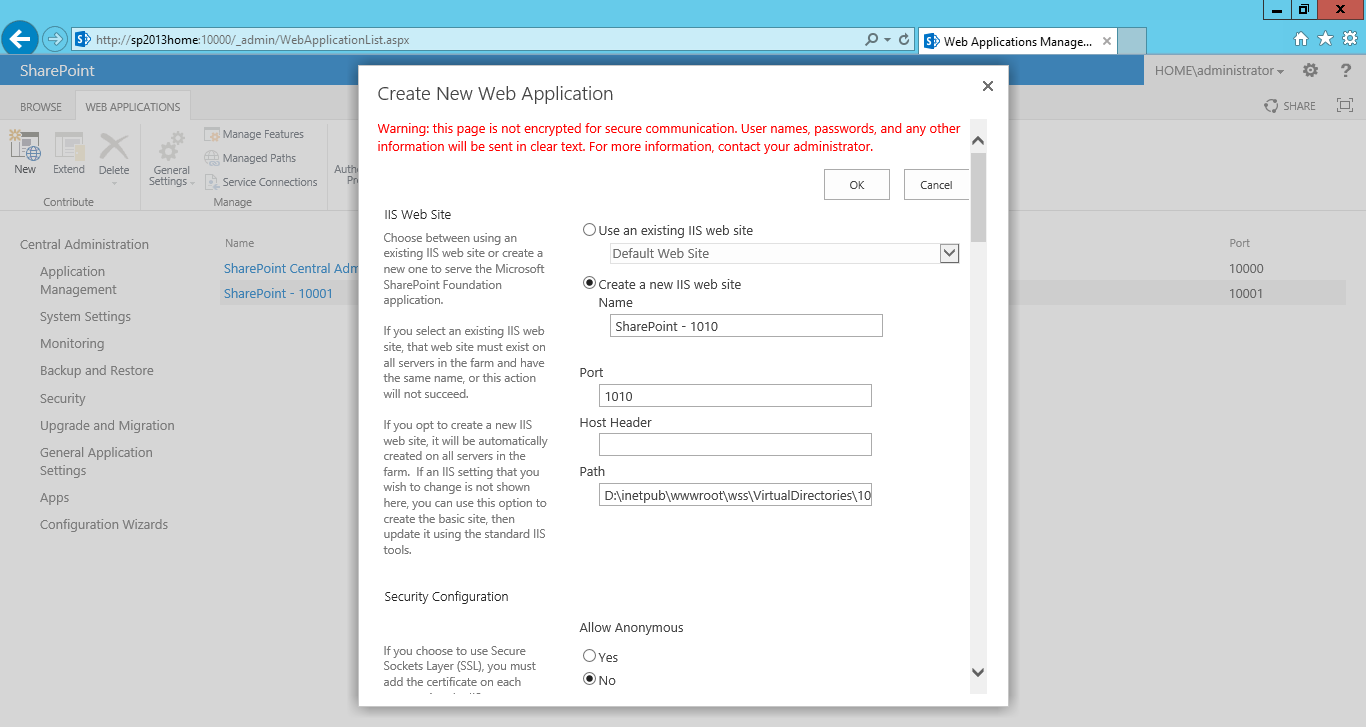Screen dimensions: 1366x727
Task: Click the Host Header input field
Action: 735,444
